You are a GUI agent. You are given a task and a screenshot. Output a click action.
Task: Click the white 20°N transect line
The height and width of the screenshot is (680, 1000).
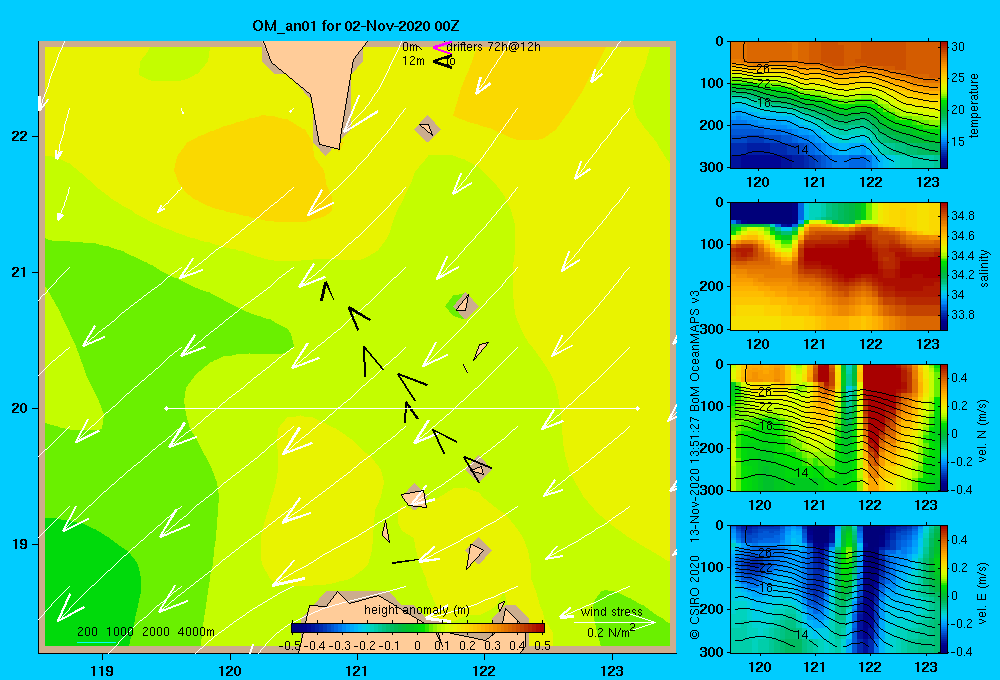click(x=402, y=408)
